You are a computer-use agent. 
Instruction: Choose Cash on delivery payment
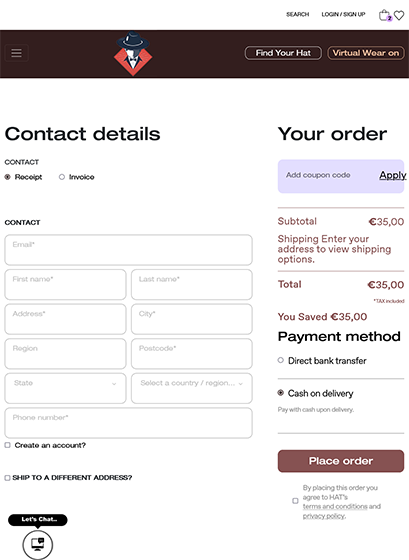pyautogui.click(x=281, y=392)
